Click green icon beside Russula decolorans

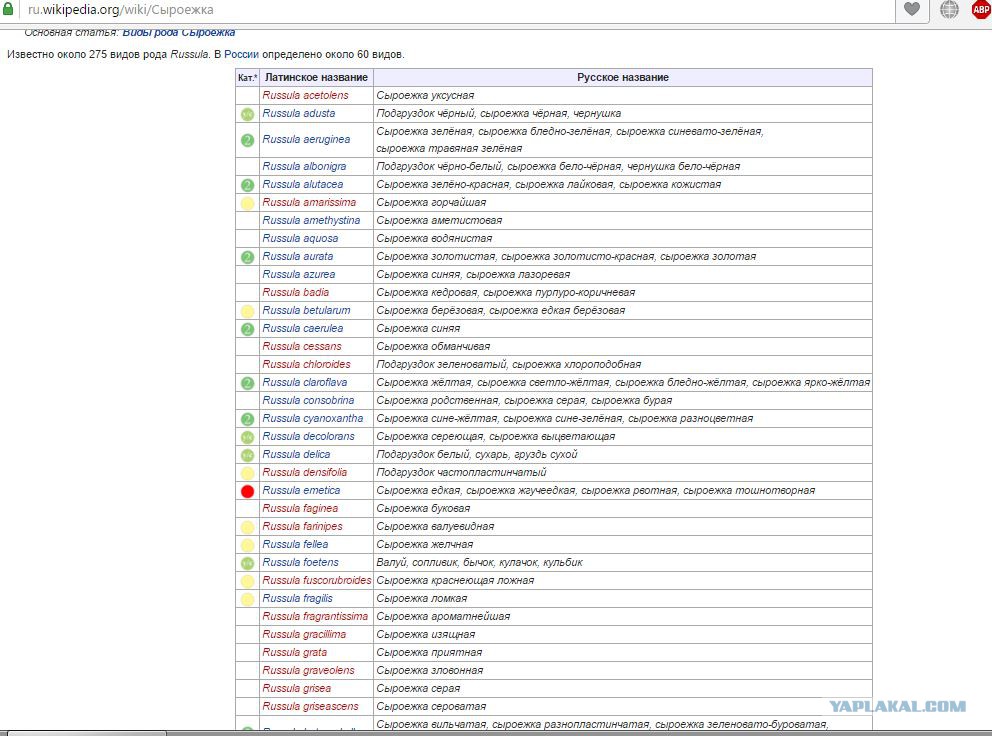point(247,437)
